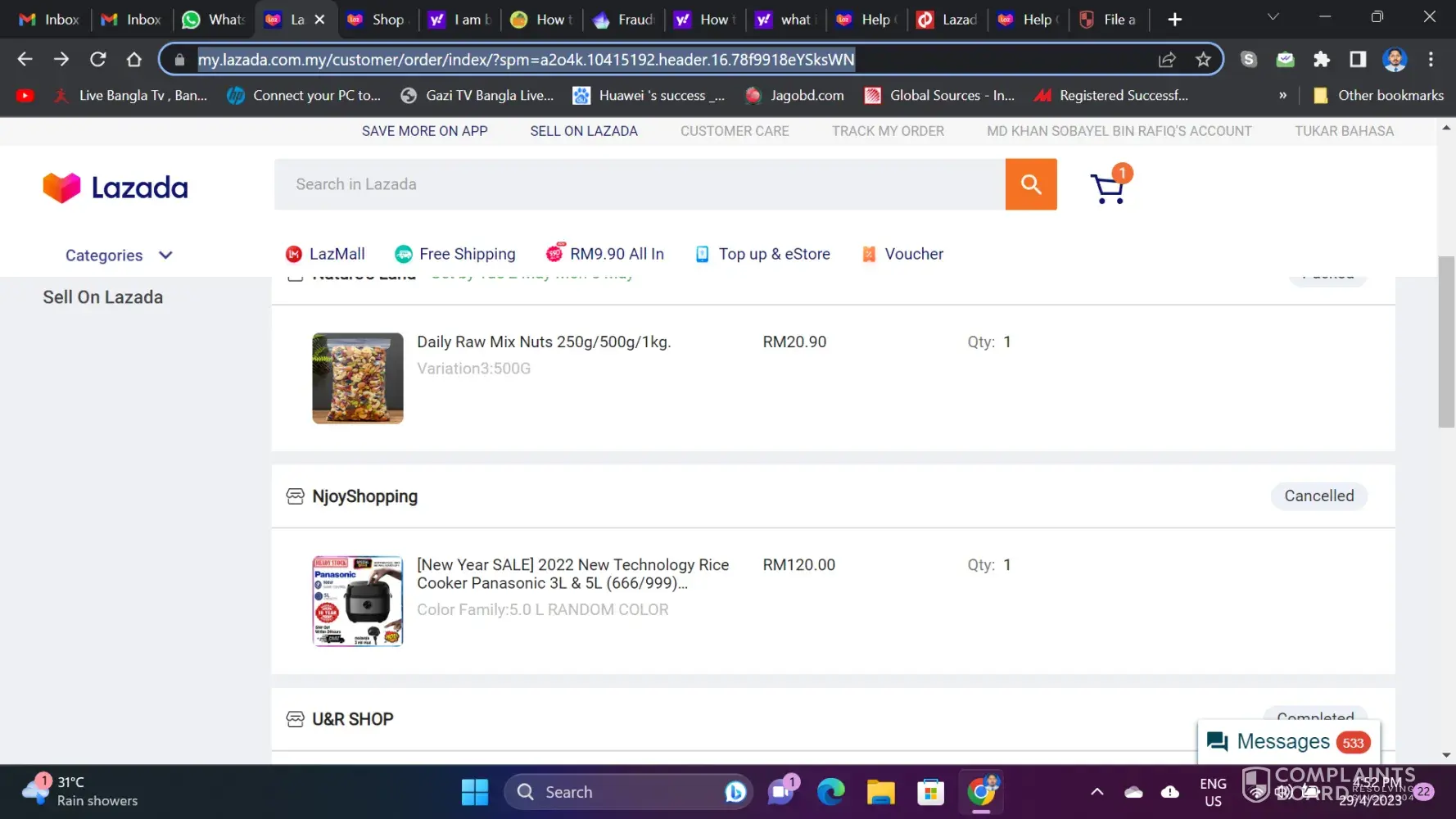Image resolution: width=1456 pixels, height=819 pixels.
Task: Launch Microsoft Edge from the taskbar
Action: coord(831,792)
